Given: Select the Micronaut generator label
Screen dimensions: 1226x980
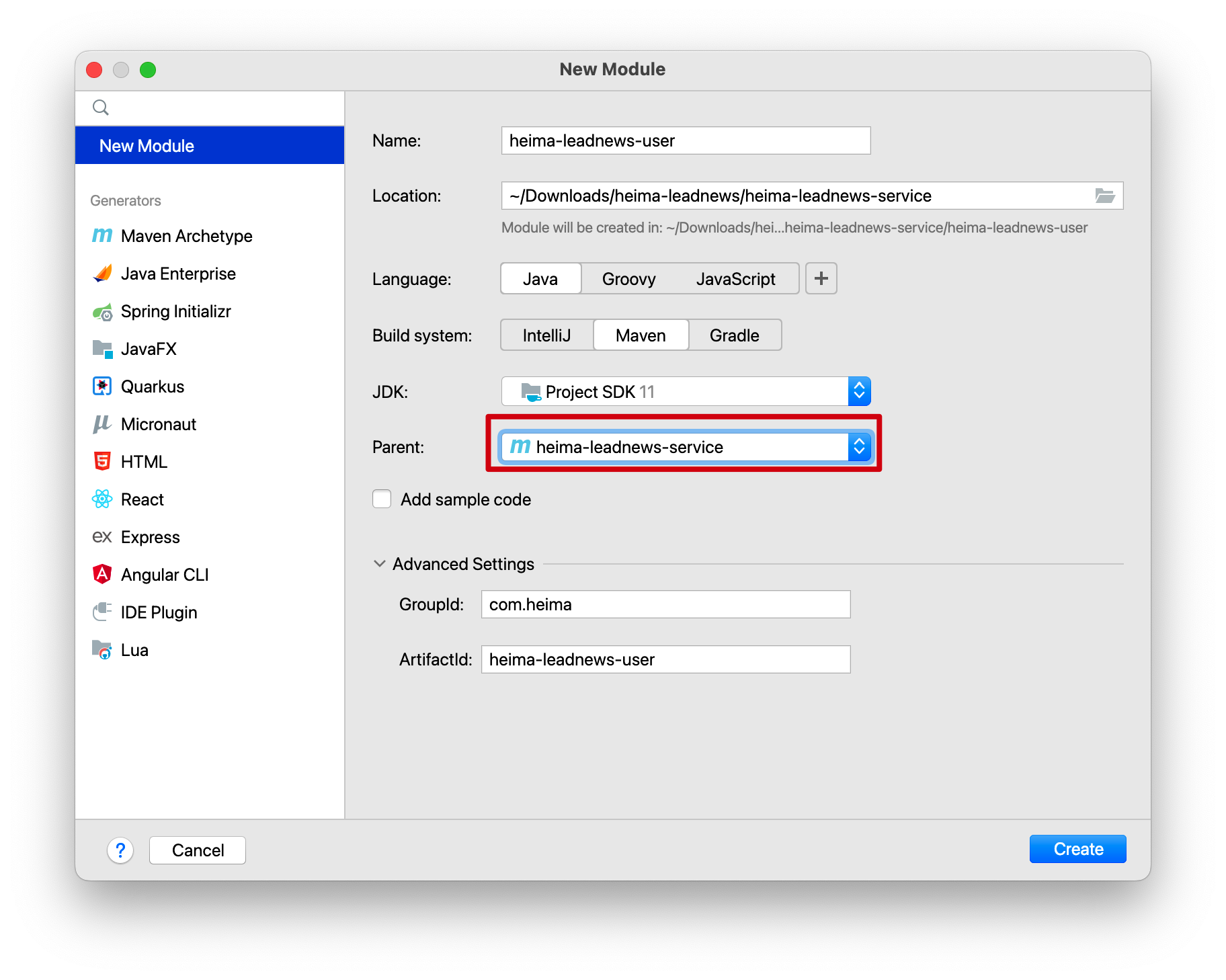Looking at the screenshot, I should [x=159, y=424].
